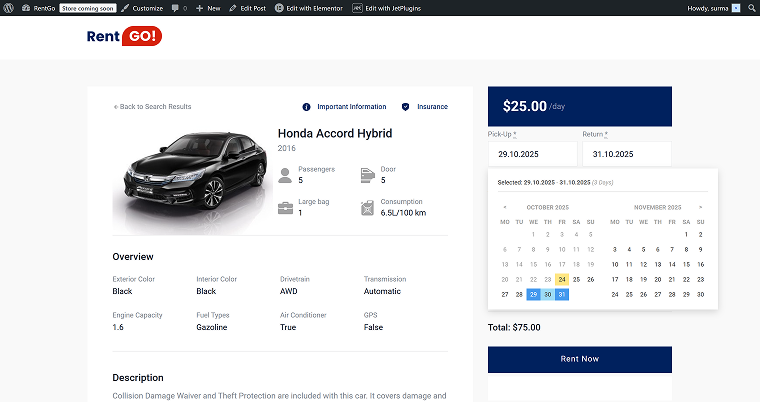Viewport: 760px width, 402px height.
Task: Go to next month in calendar
Action: (700, 207)
